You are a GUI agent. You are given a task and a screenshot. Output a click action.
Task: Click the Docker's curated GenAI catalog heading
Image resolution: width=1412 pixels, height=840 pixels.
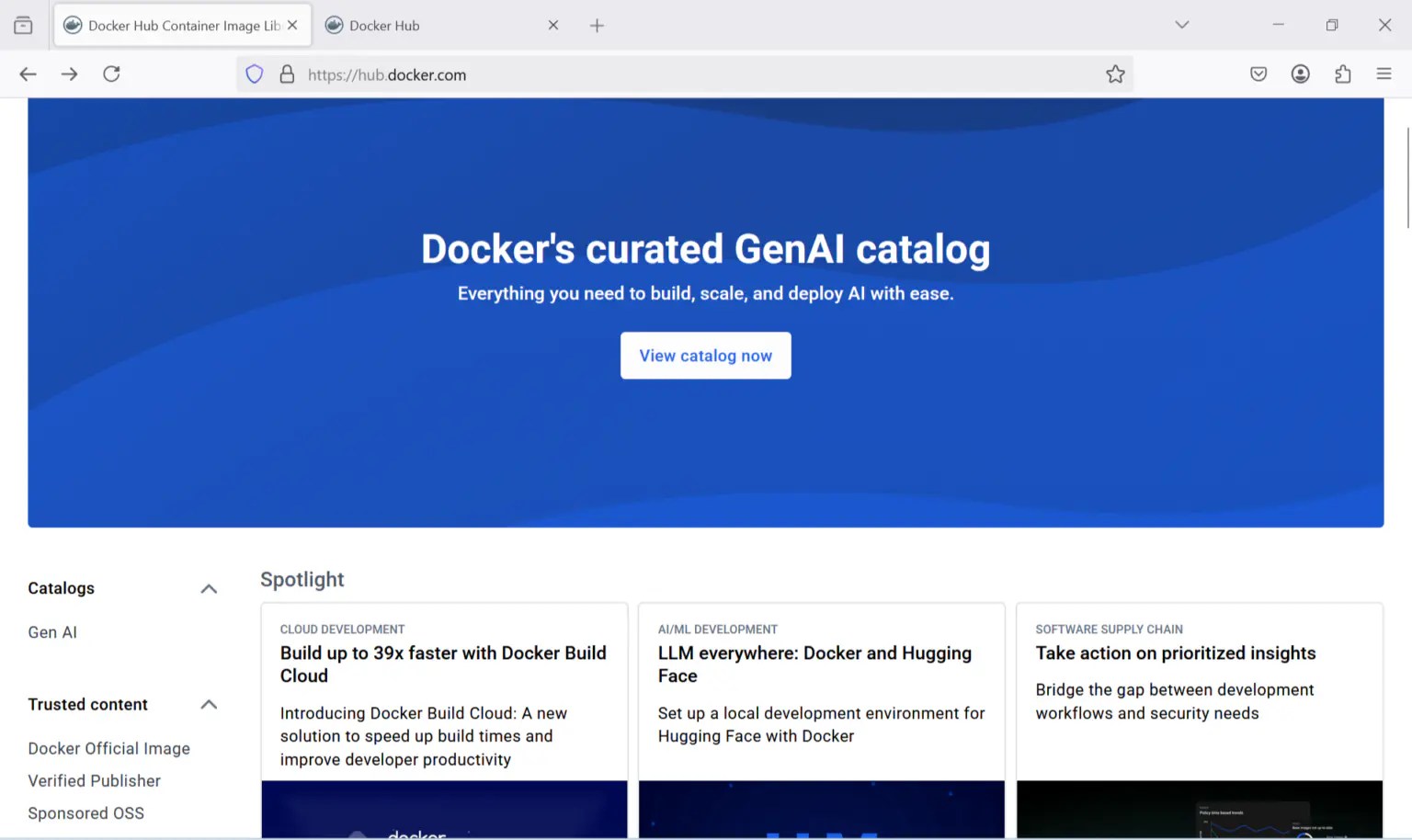[706, 249]
